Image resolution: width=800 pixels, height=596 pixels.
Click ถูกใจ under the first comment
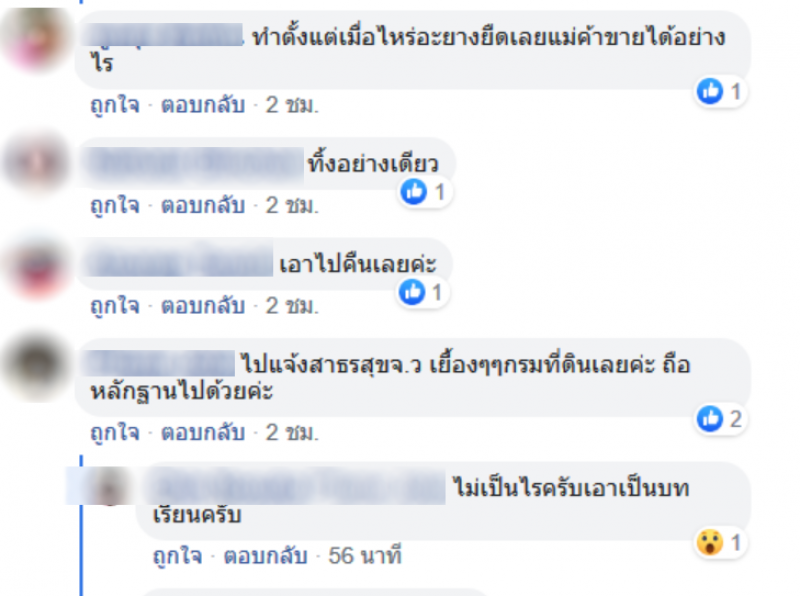tap(115, 106)
